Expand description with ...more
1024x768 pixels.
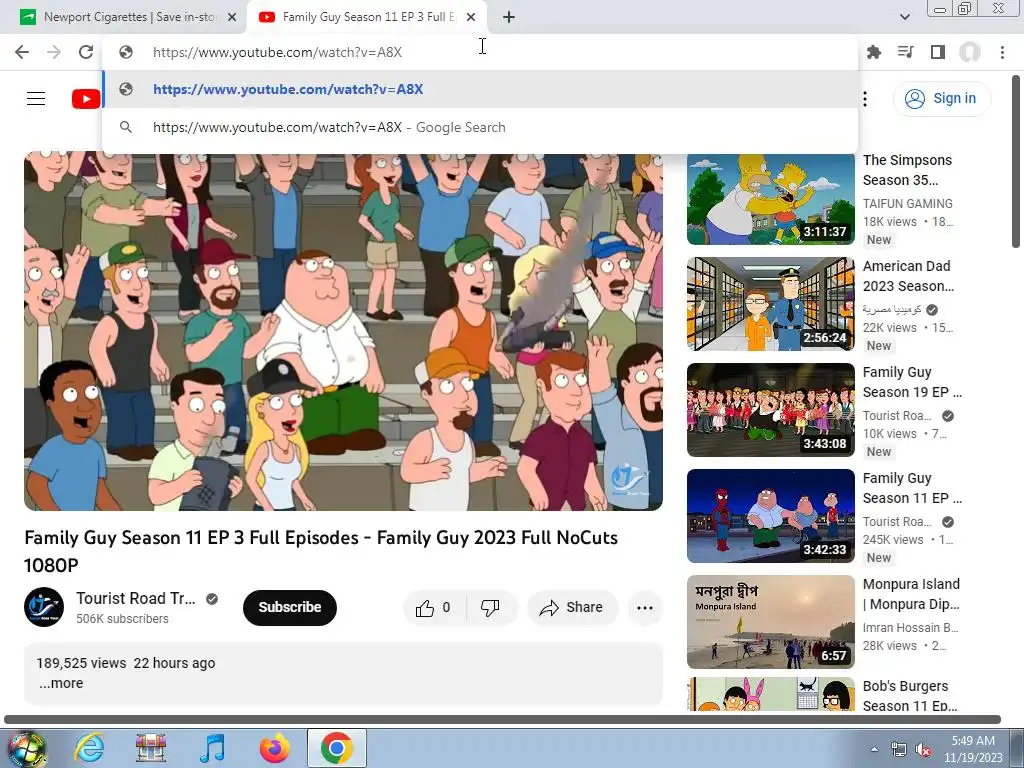61,684
